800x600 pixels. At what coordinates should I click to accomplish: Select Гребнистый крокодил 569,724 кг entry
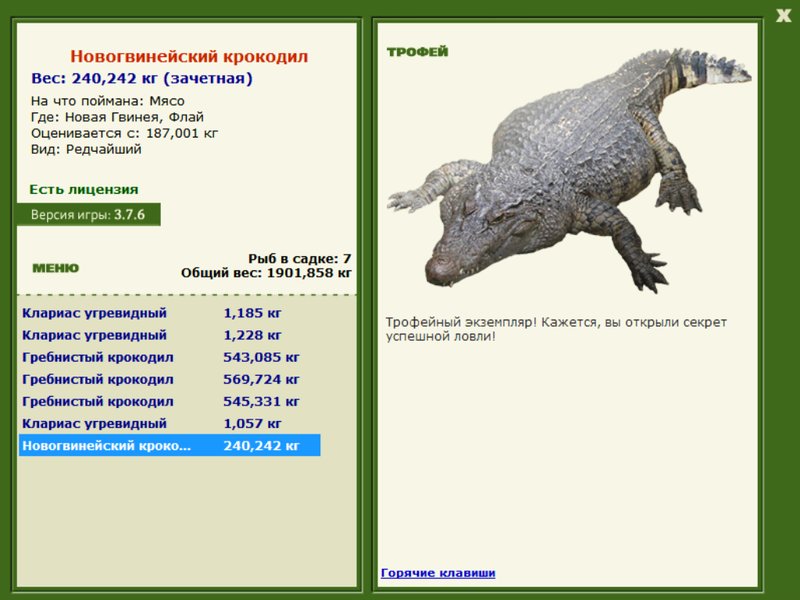coord(169,380)
